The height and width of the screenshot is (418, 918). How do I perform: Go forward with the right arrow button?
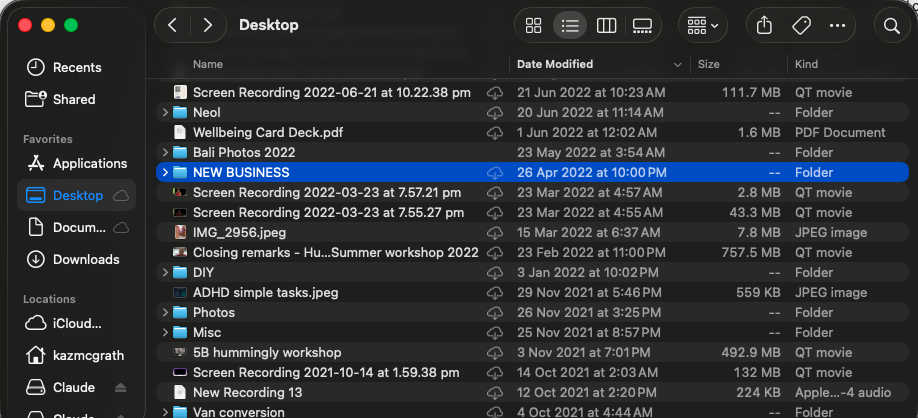[x=207, y=25]
